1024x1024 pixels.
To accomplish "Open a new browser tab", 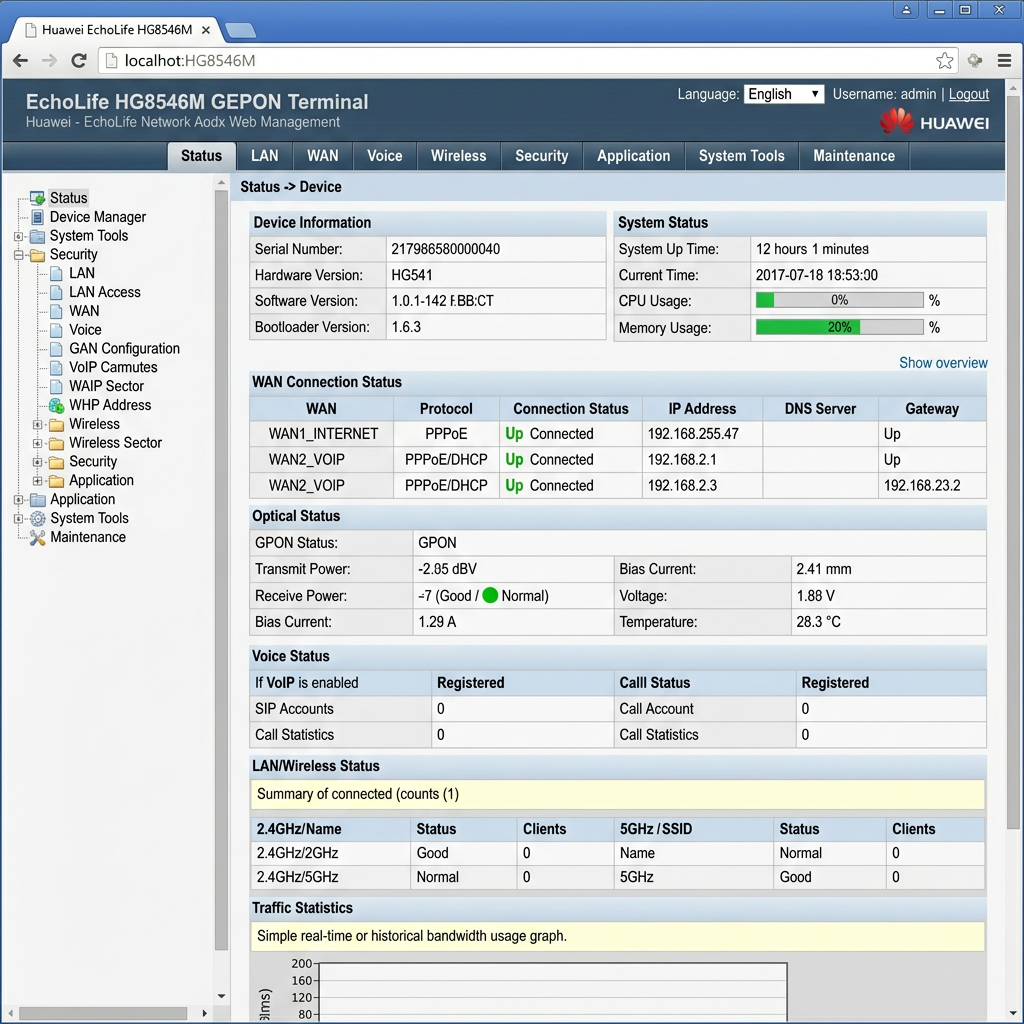I will coord(240,30).
